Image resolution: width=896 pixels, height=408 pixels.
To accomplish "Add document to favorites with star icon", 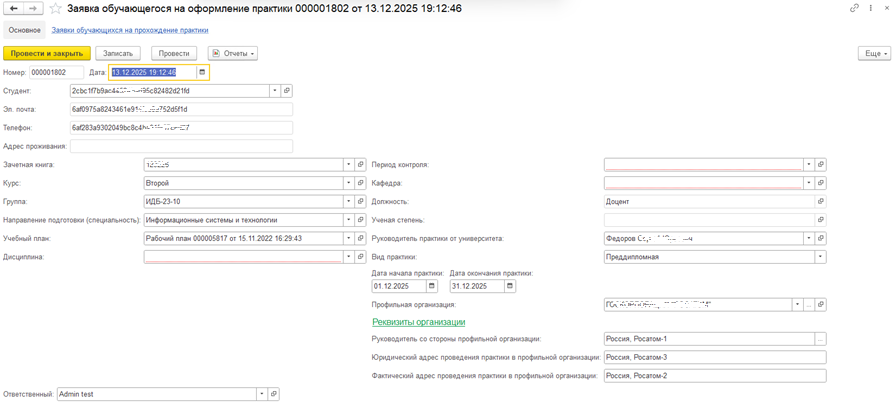I will [56, 9].
